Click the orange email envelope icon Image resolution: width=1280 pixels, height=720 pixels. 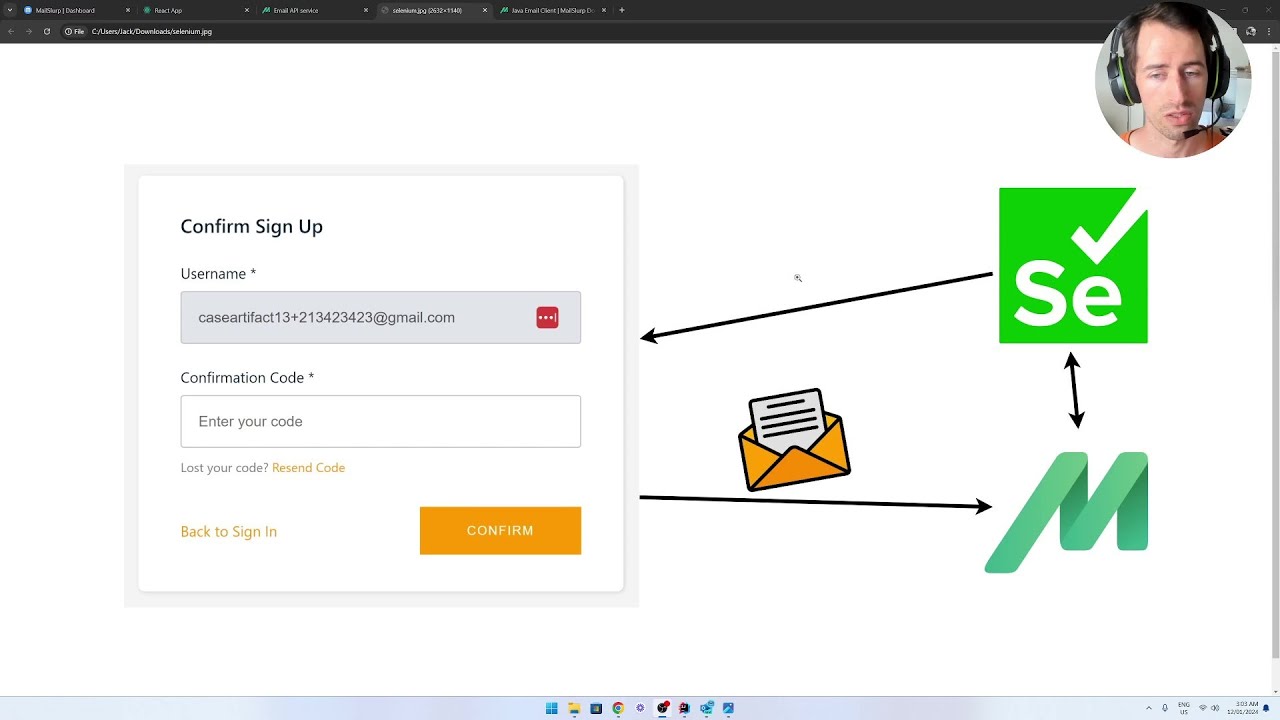tap(794, 440)
